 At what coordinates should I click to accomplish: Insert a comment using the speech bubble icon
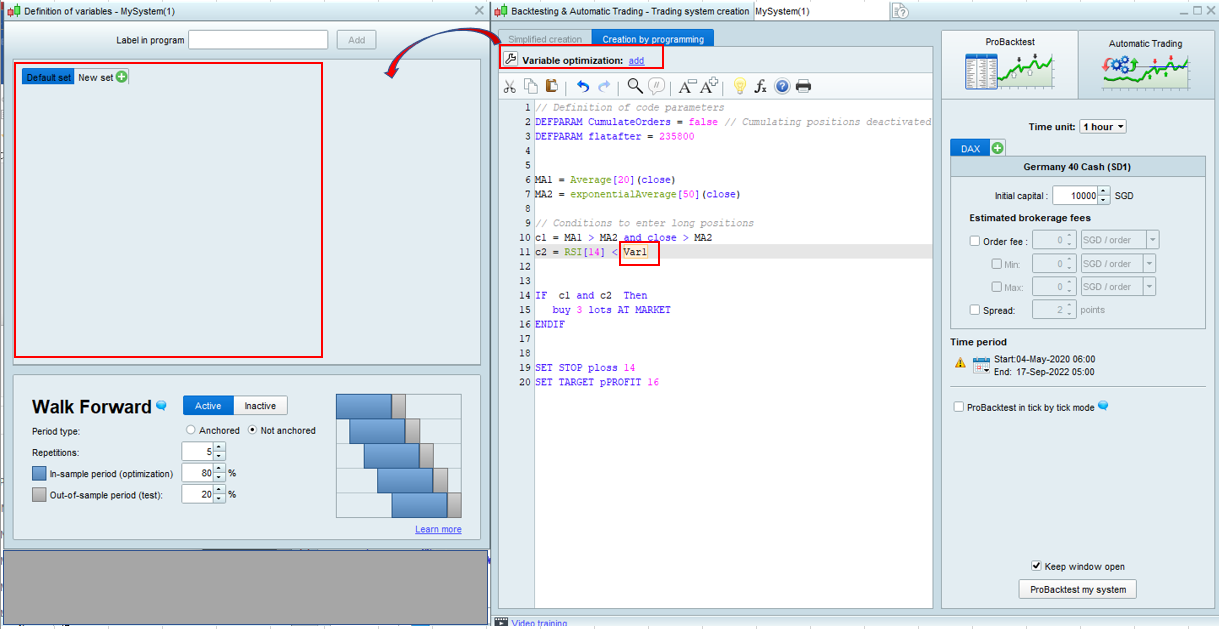(656, 86)
